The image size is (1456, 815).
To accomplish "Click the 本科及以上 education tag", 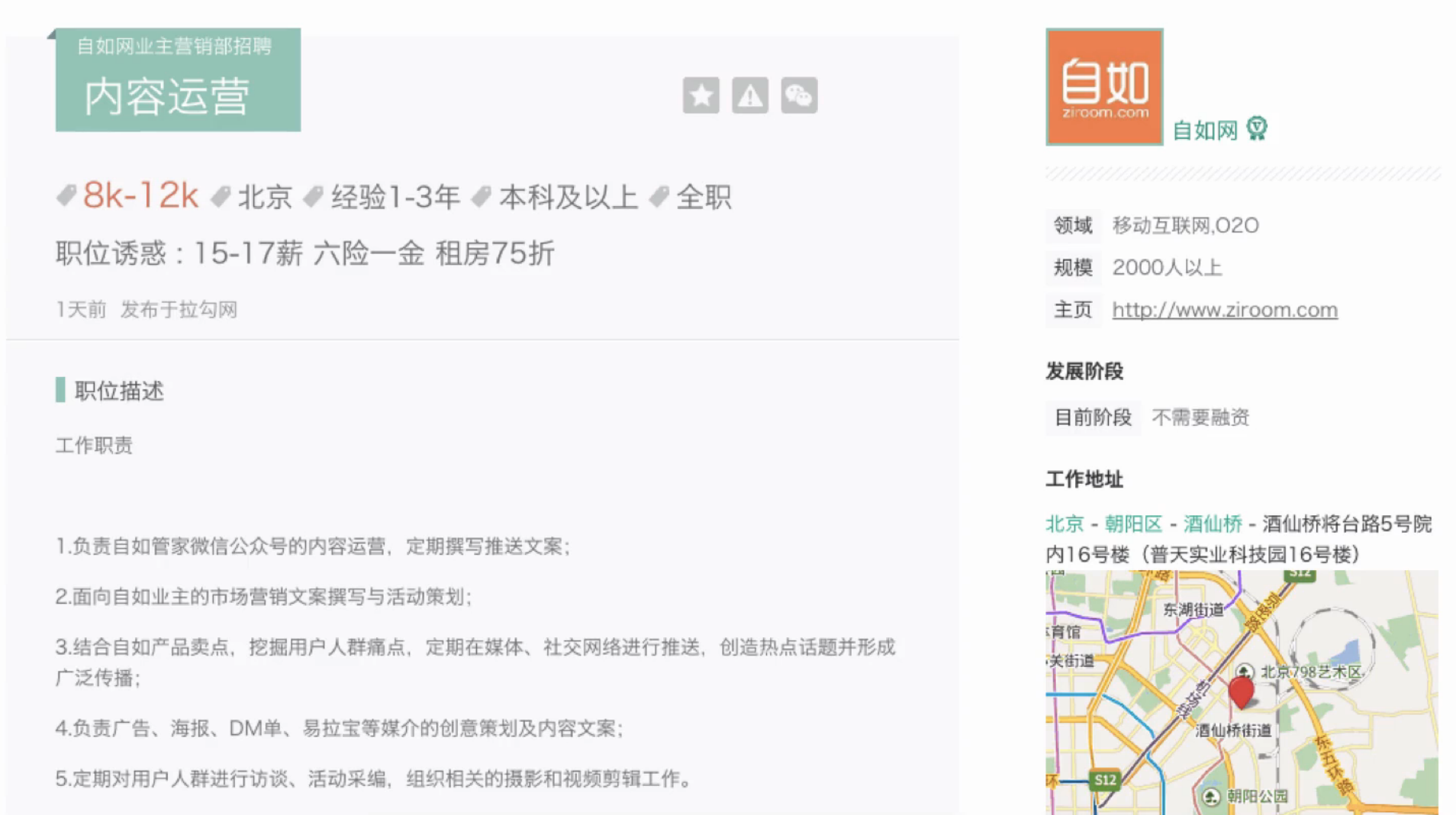I will coord(569,197).
